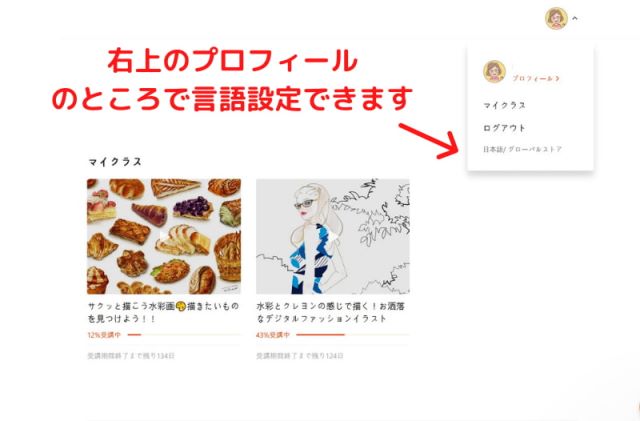The height and width of the screenshot is (421, 640).
Task: Click the avatar inside the dropdown panel
Action: pyautogui.click(x=494, y=71)
